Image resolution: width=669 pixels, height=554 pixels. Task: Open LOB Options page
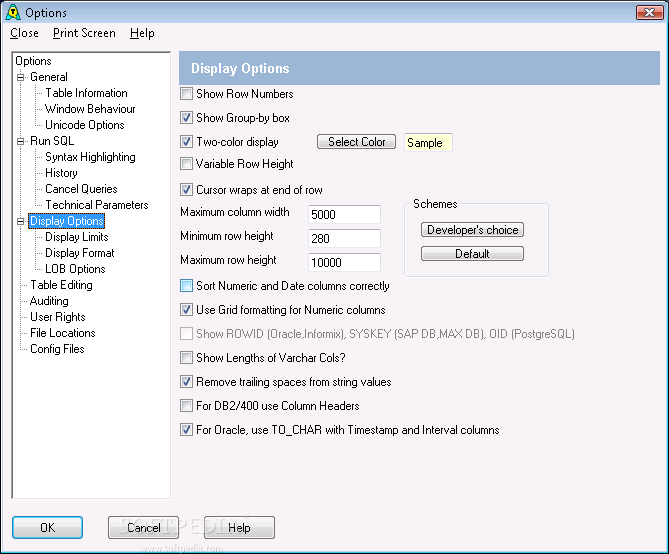(75, 269)
